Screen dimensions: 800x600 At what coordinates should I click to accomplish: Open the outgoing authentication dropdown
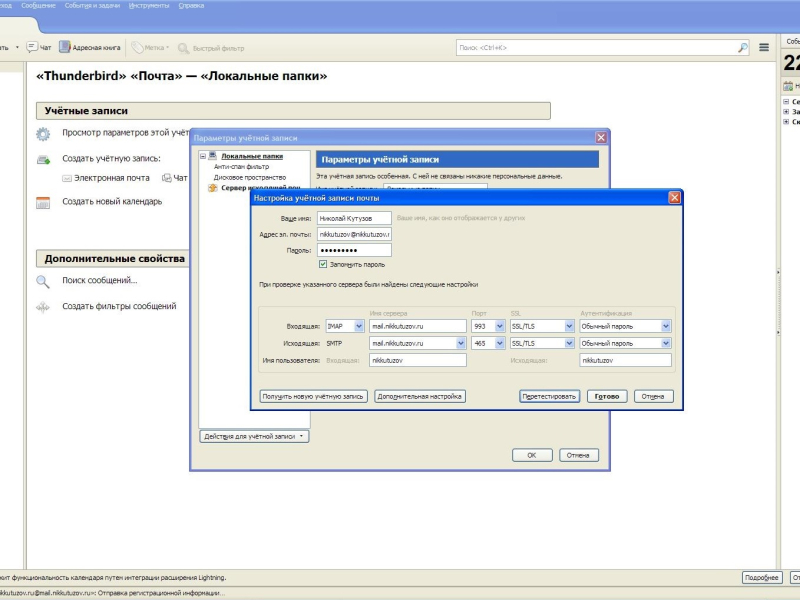pos(666,343)
